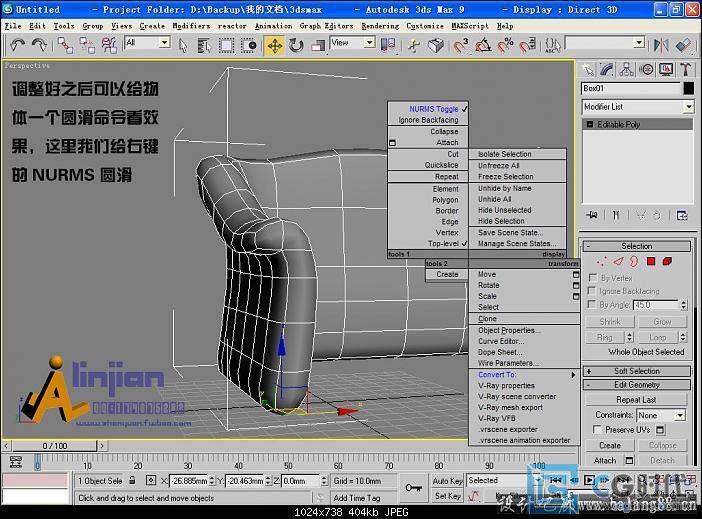
Task: Click the Grow selection button
Action: click(x=662, y=322)
